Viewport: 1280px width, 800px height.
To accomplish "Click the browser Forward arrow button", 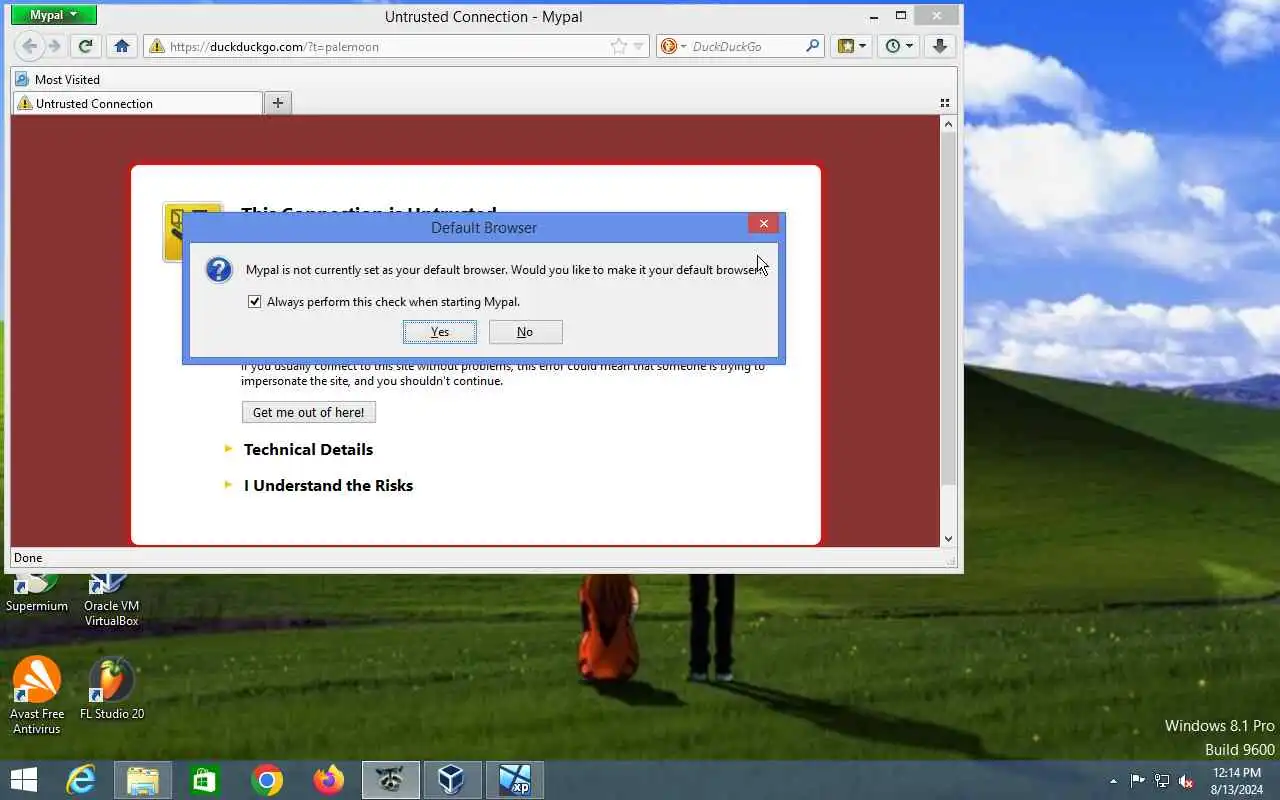I will pos(55,46).
